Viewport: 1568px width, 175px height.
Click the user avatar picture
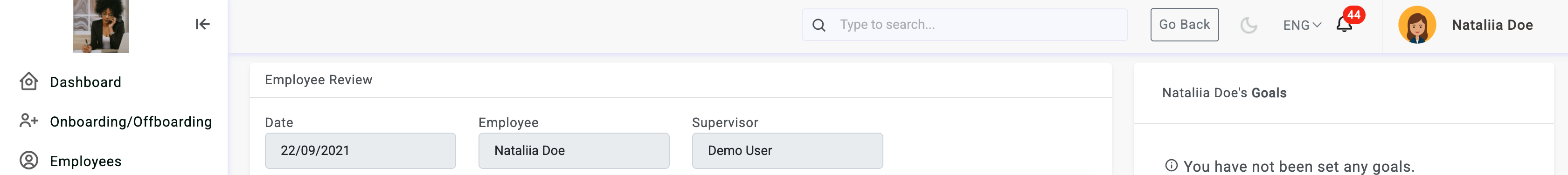pos(1417,25)
